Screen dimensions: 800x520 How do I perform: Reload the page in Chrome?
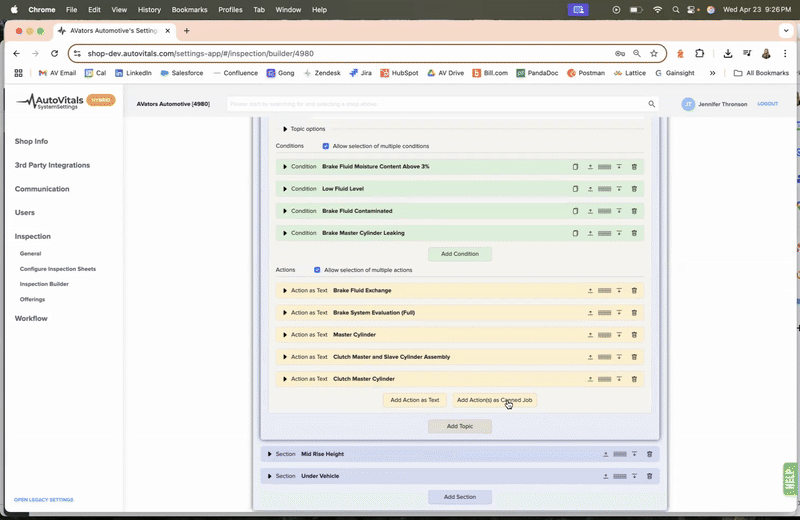pyautogui.click(x=55, y=54)
